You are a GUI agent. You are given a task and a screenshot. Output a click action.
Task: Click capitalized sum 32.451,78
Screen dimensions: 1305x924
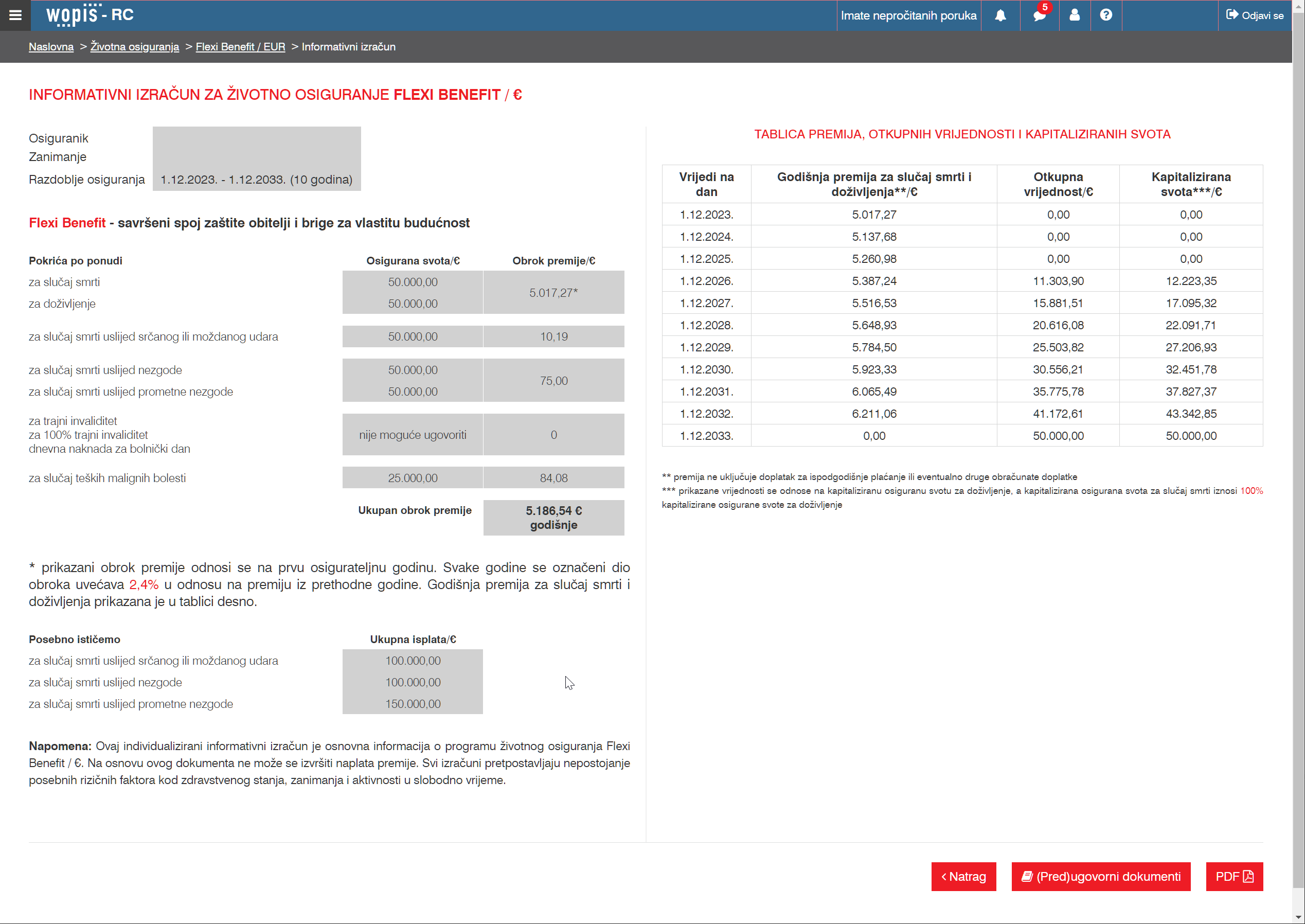click(1191, 369)
